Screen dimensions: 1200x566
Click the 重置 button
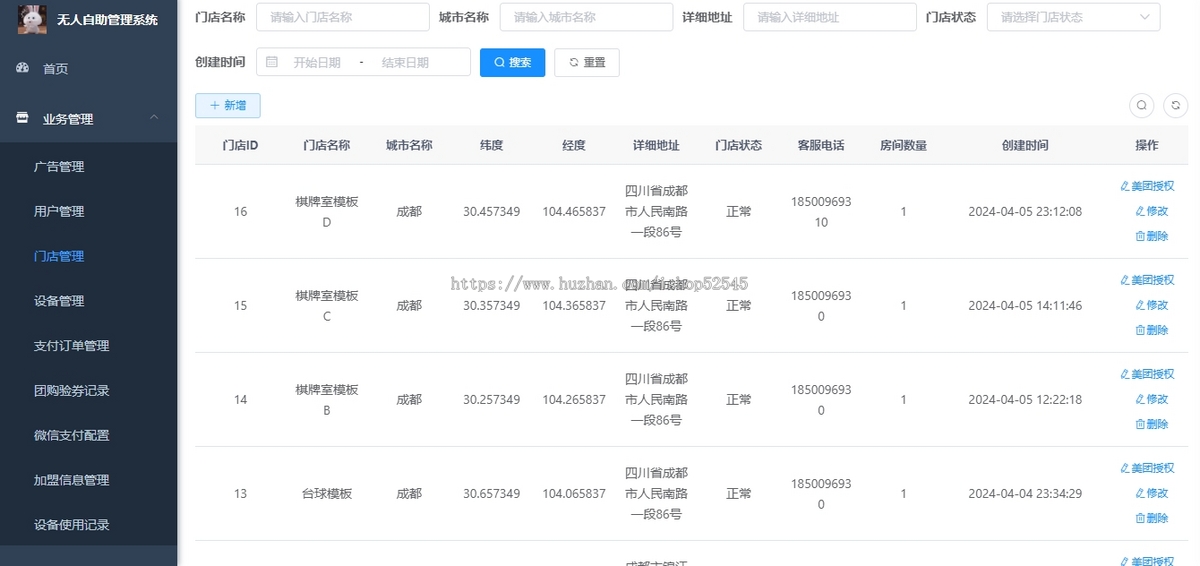pyautogui.click(x=587, y=62)
